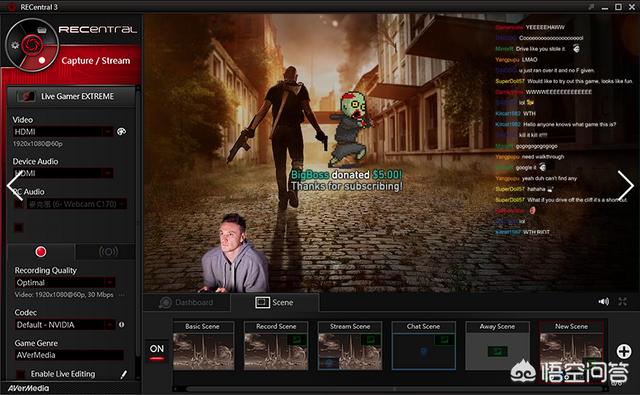Toggle the scene ON switch

click(157, 351)
